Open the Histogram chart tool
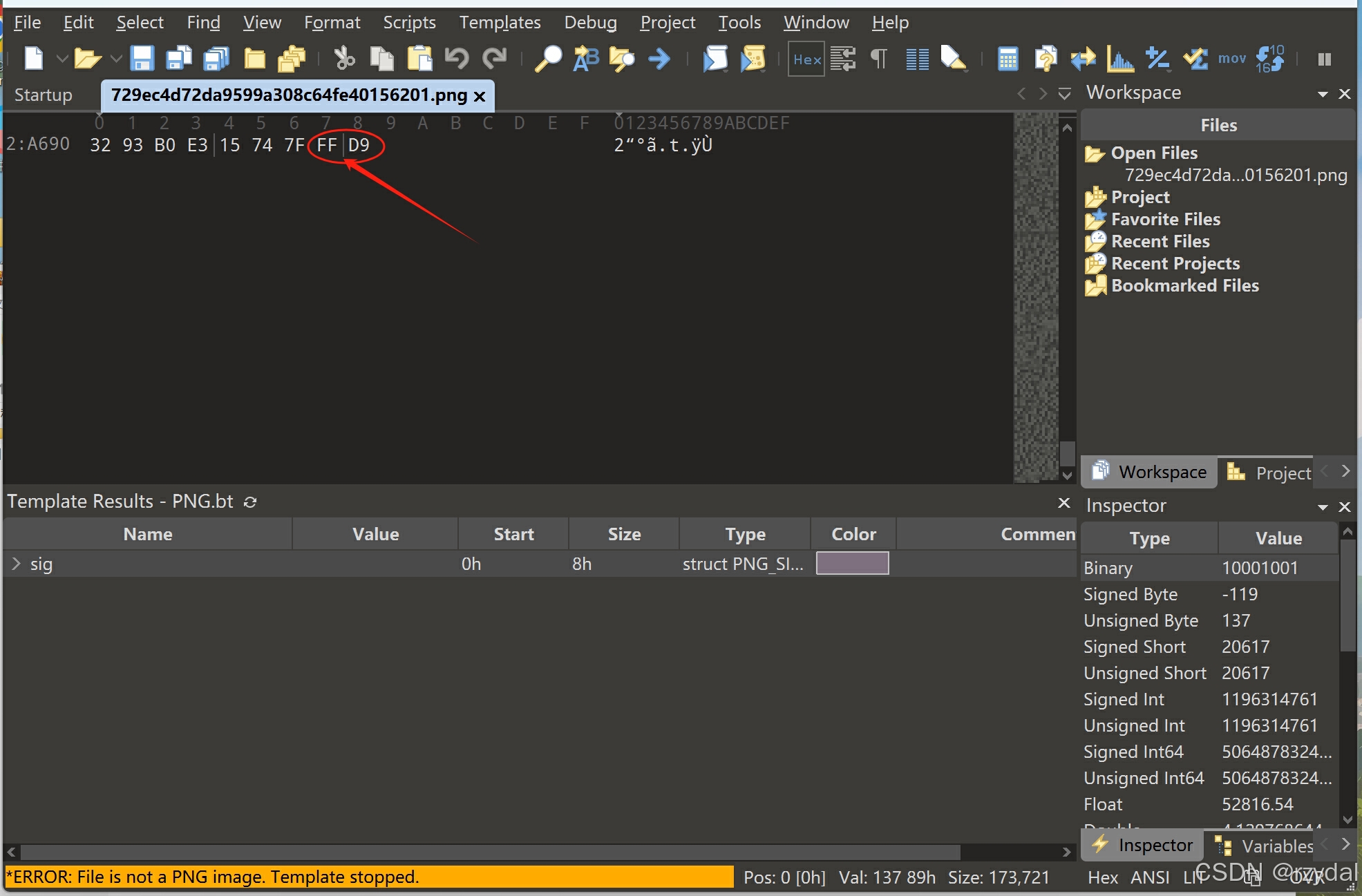The width and height of the screenshot is (1362, 896). click(x=1120, y=59)
